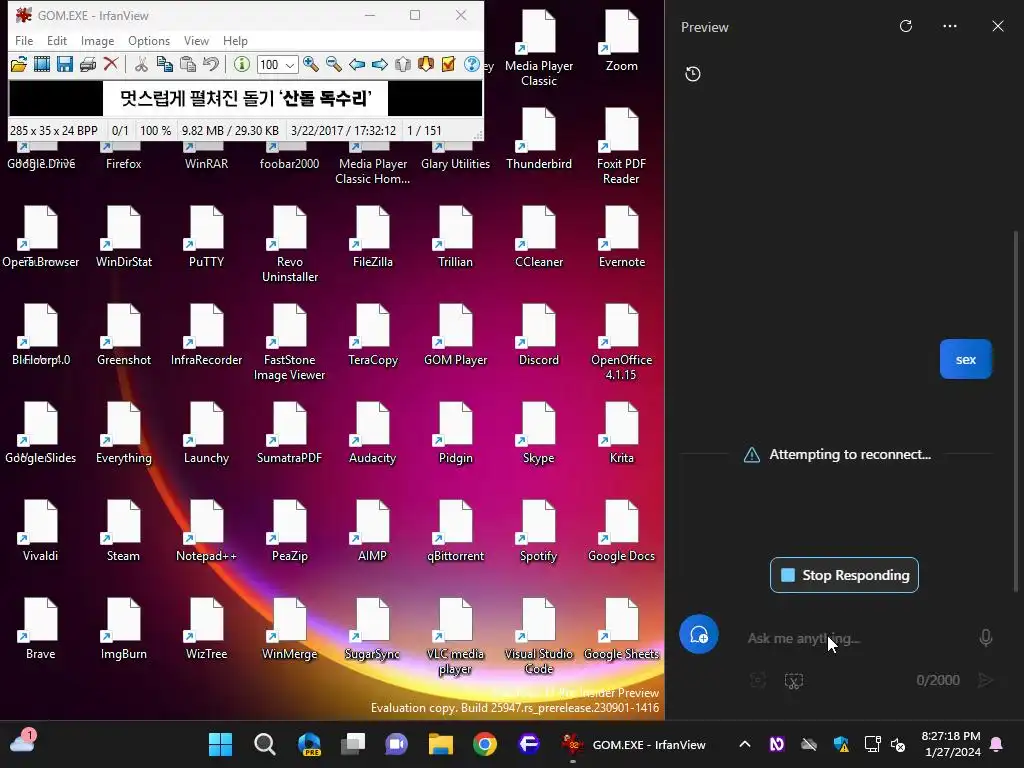Click the send arrow in the chat box

(985, 680)
